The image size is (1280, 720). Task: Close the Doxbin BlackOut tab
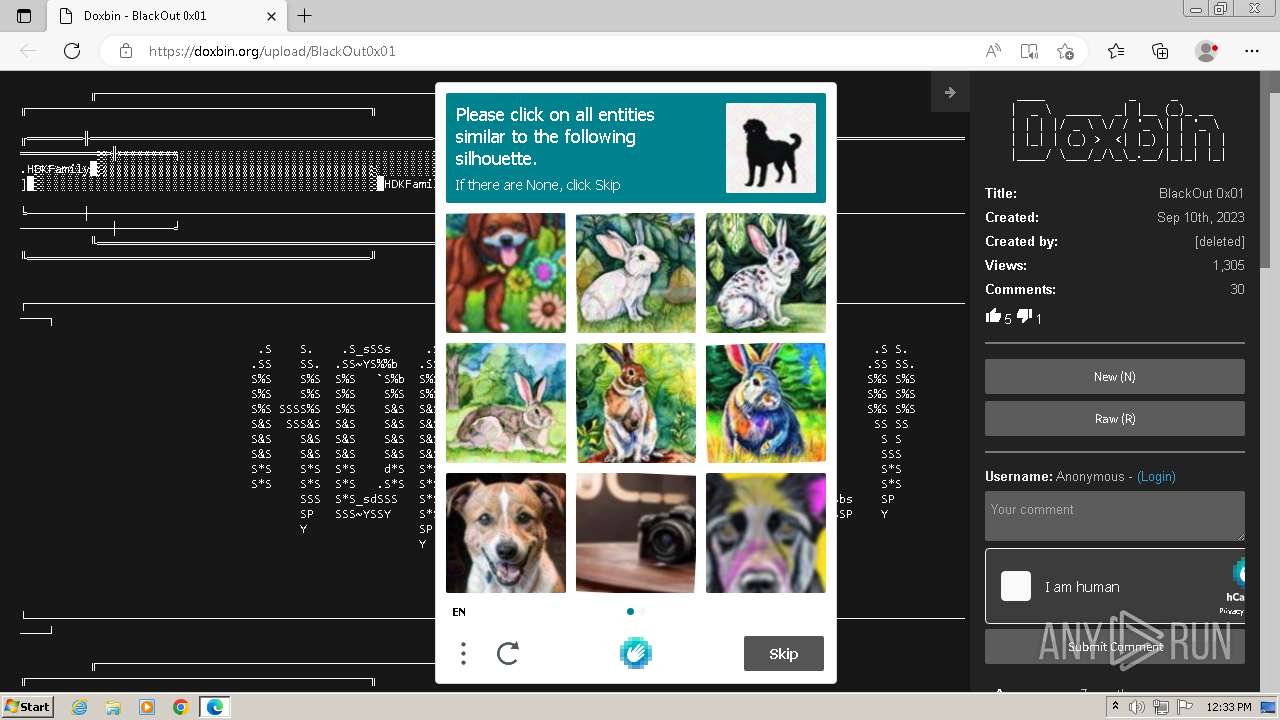click(x=272, y=16)
